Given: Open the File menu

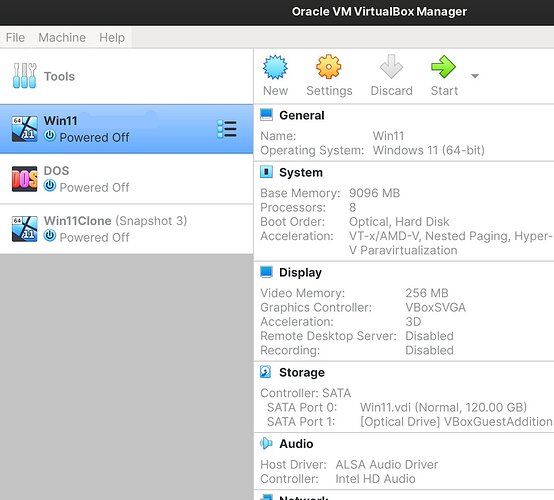Looking at the screenshot, I should [15, 37].
